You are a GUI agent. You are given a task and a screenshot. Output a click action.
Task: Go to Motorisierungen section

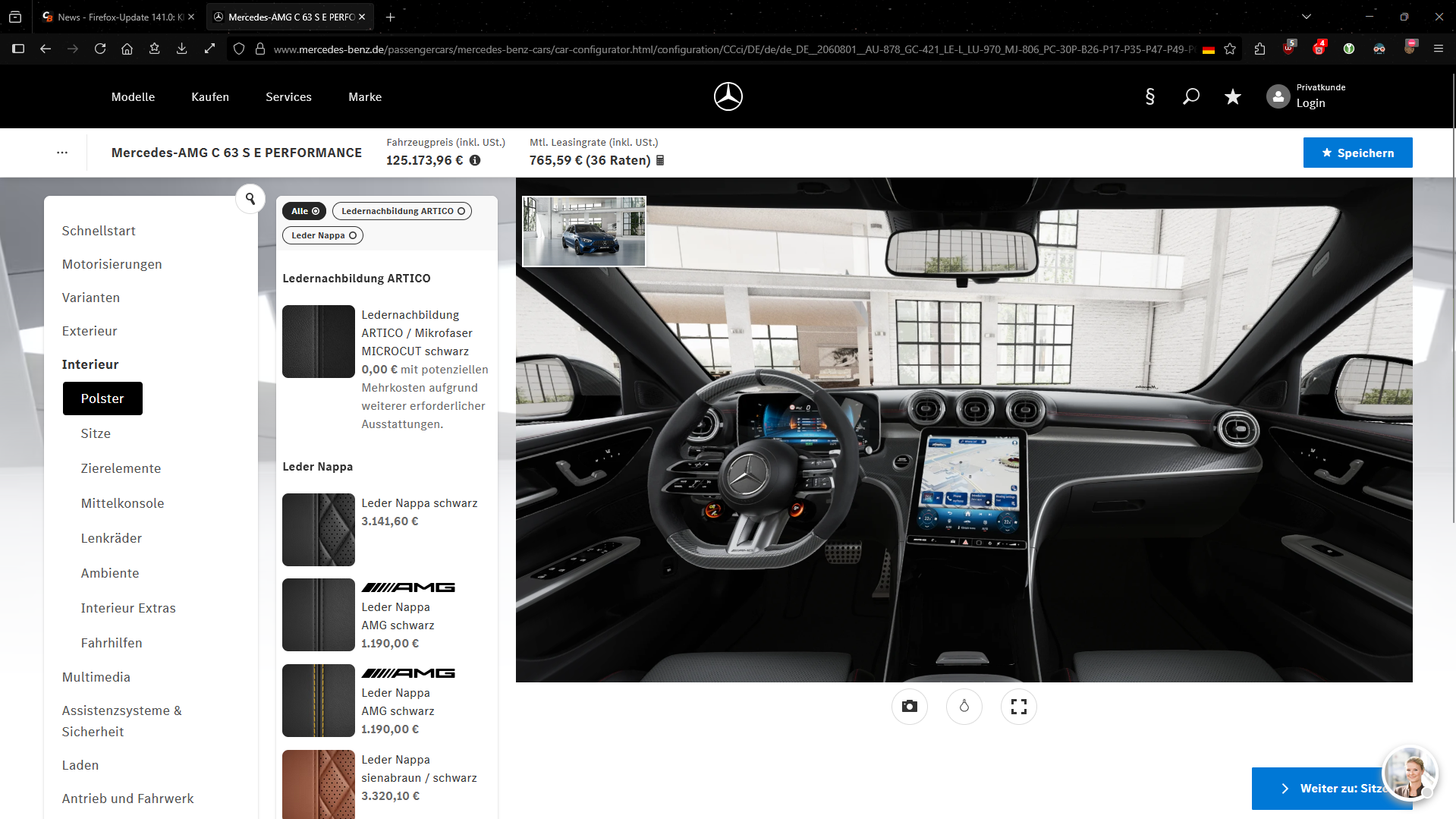112,264
